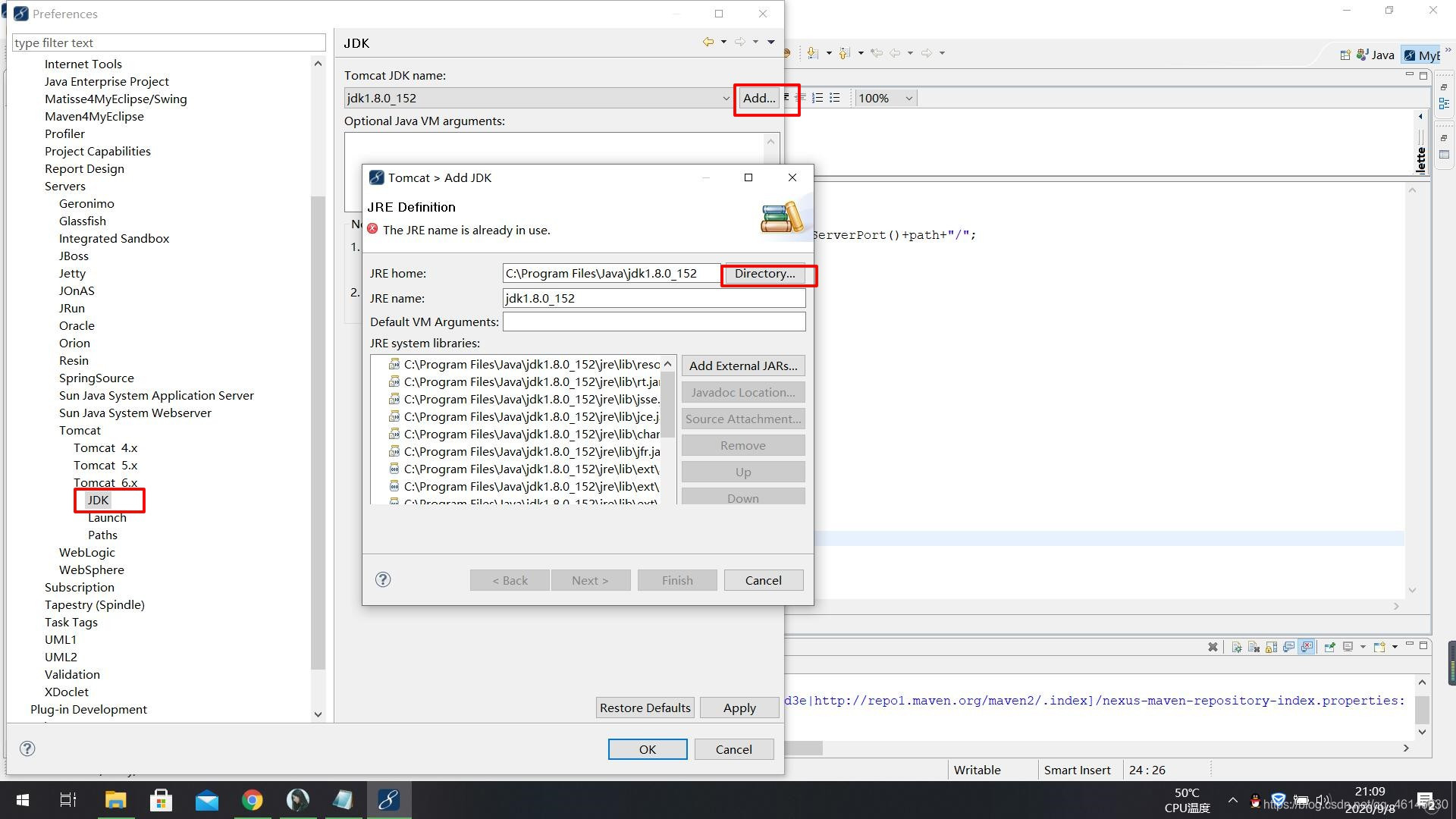Image resolution: width=1456 pixels, height=819 pixels.
Task: Click the Add... button for the Tomcat JDK
Action: pyautogui.click(x=759, y=98)
